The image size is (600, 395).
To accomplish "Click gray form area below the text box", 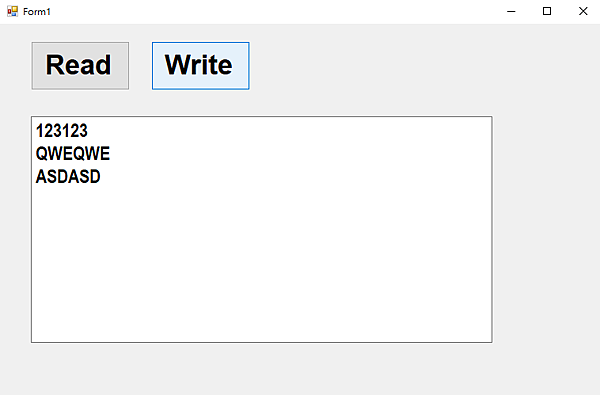I will tap(262, 369).
